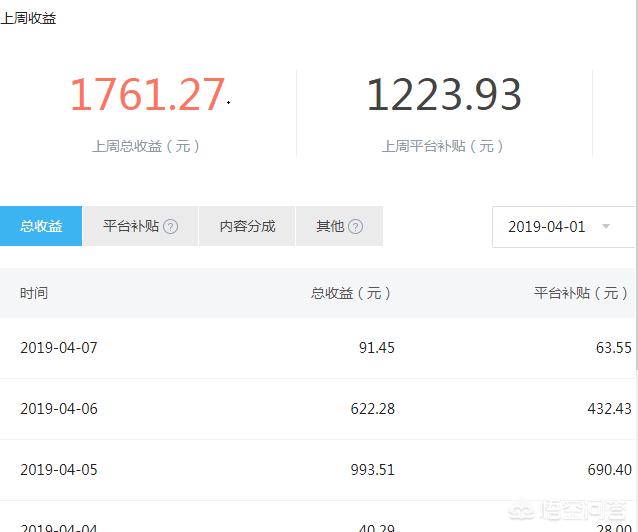Viewport: 638px width, 532px height.
Task: Click the 时间 column header
Action: point(34,293)
